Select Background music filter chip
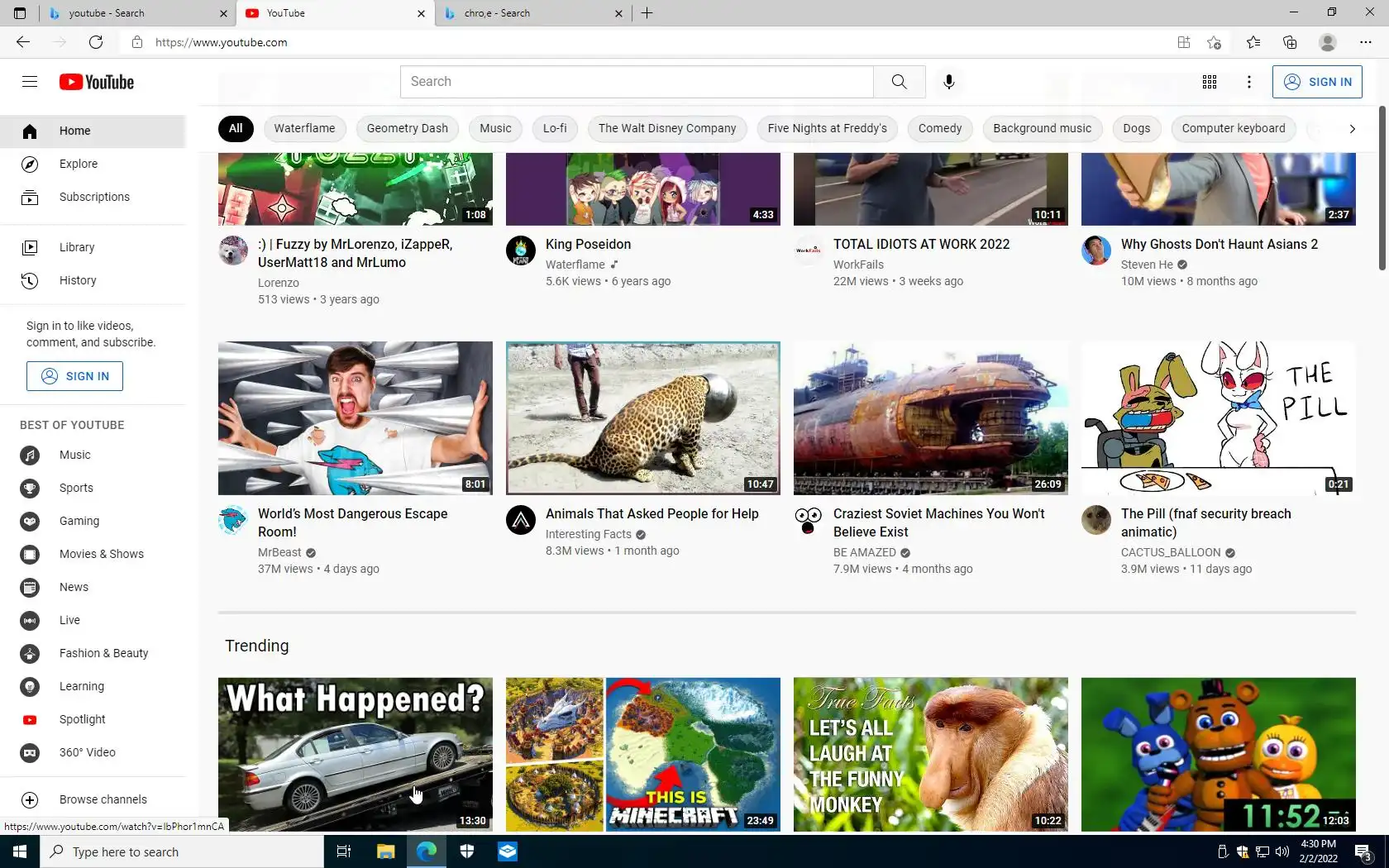This screenshot has width=1389, height=868. [1042, 128]
